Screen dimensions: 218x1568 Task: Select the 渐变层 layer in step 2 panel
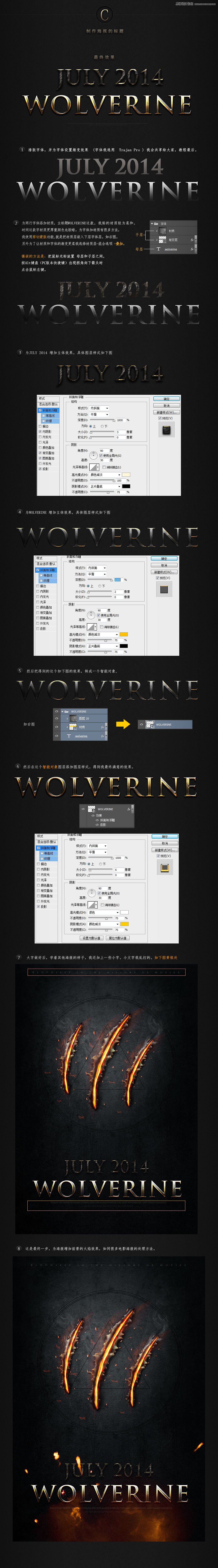tap(173, 240)
